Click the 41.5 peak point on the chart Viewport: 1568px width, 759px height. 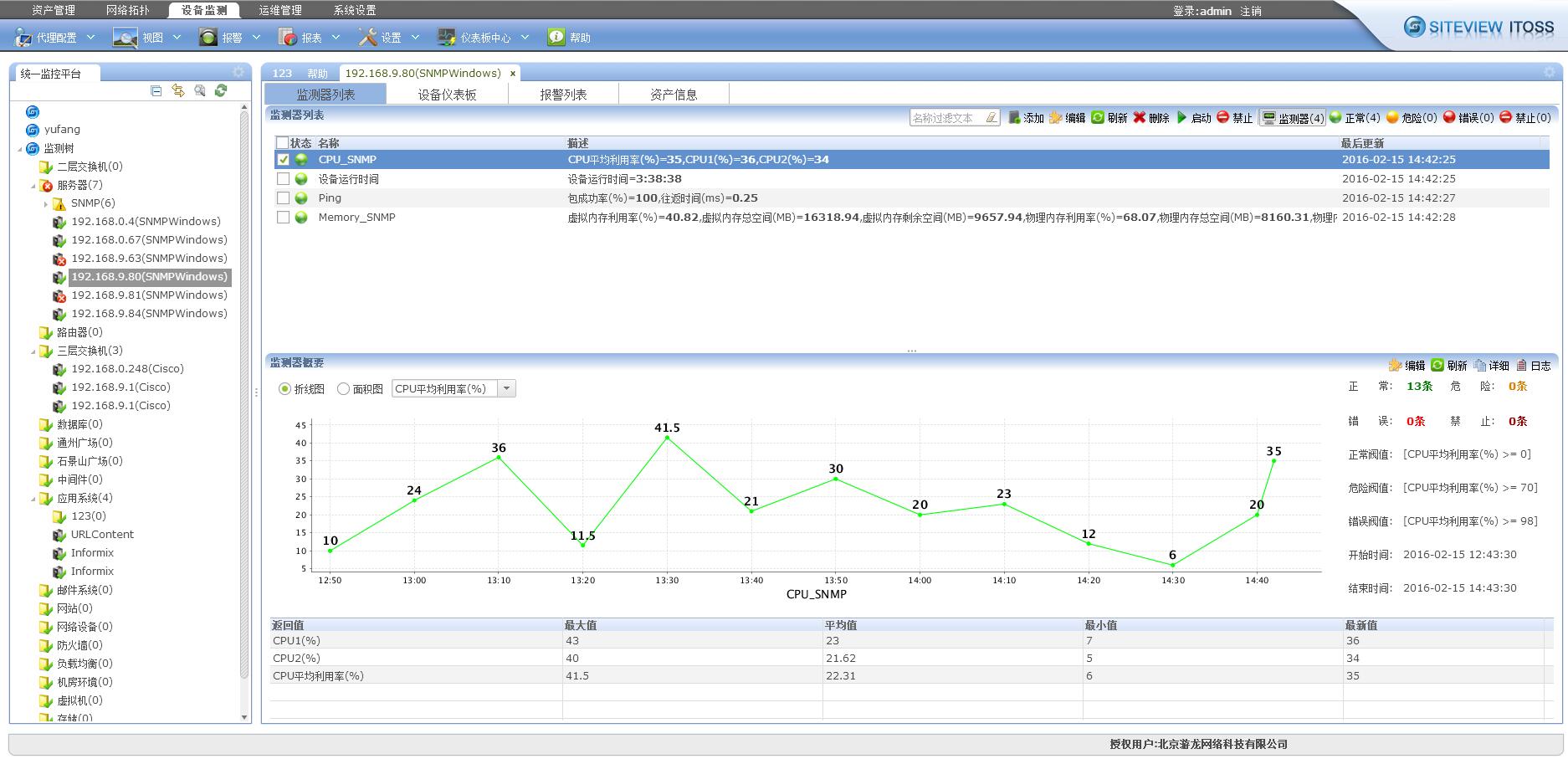667,437
